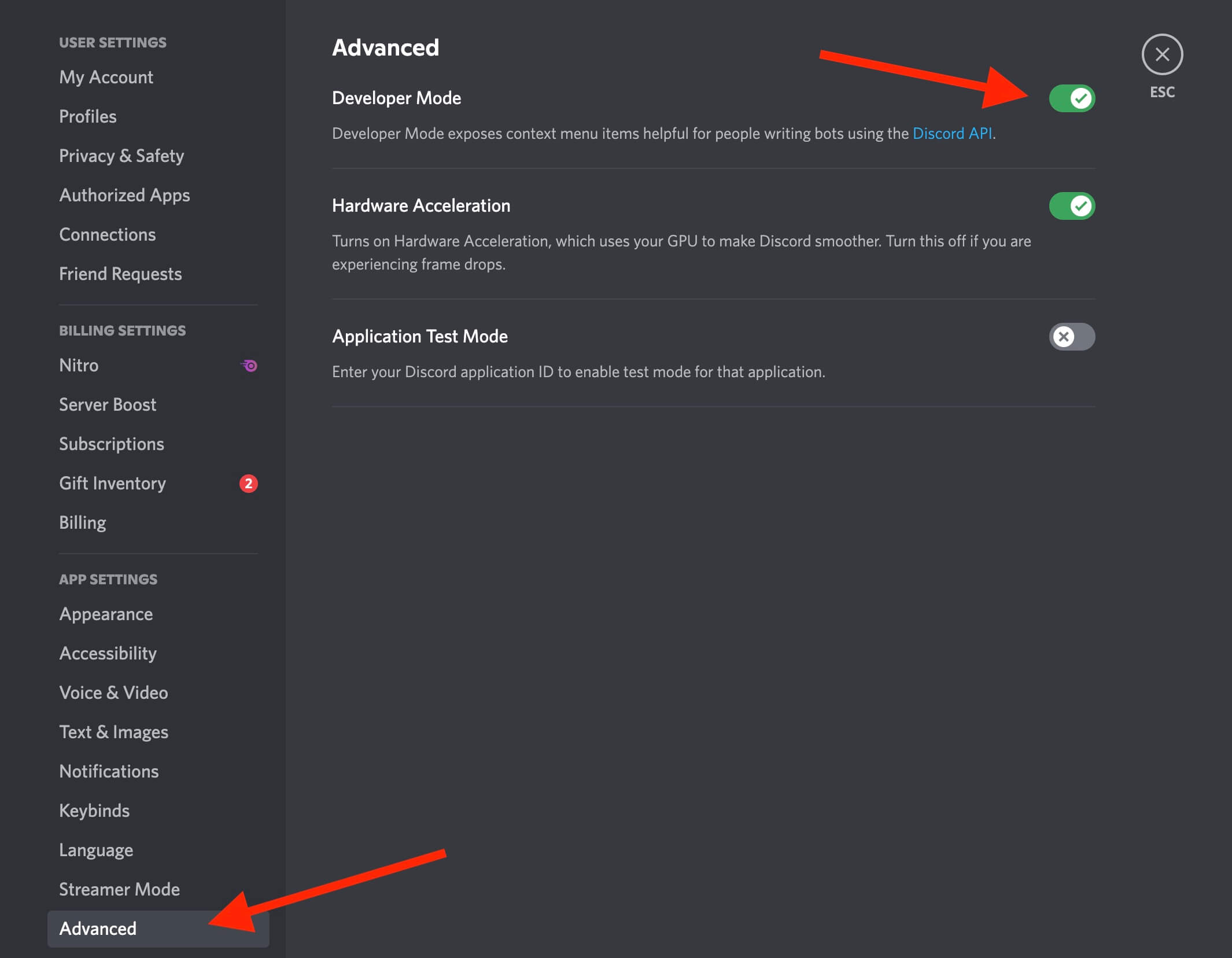The height and width of the screenshot is (958, 1232).
Task: Open Nitro billing settings
Action: pos(78,365)
